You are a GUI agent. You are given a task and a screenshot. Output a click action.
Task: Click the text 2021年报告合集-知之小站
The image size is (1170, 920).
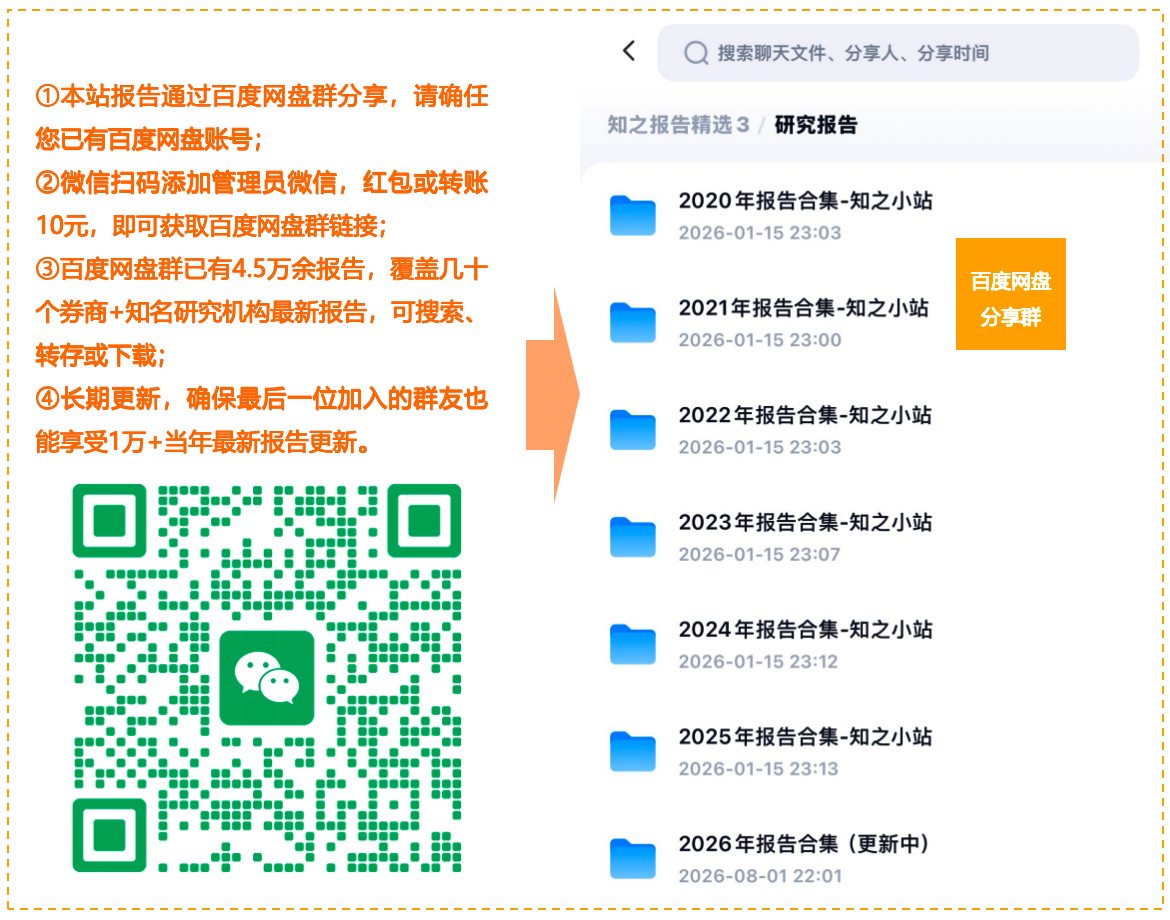point(804,308)
